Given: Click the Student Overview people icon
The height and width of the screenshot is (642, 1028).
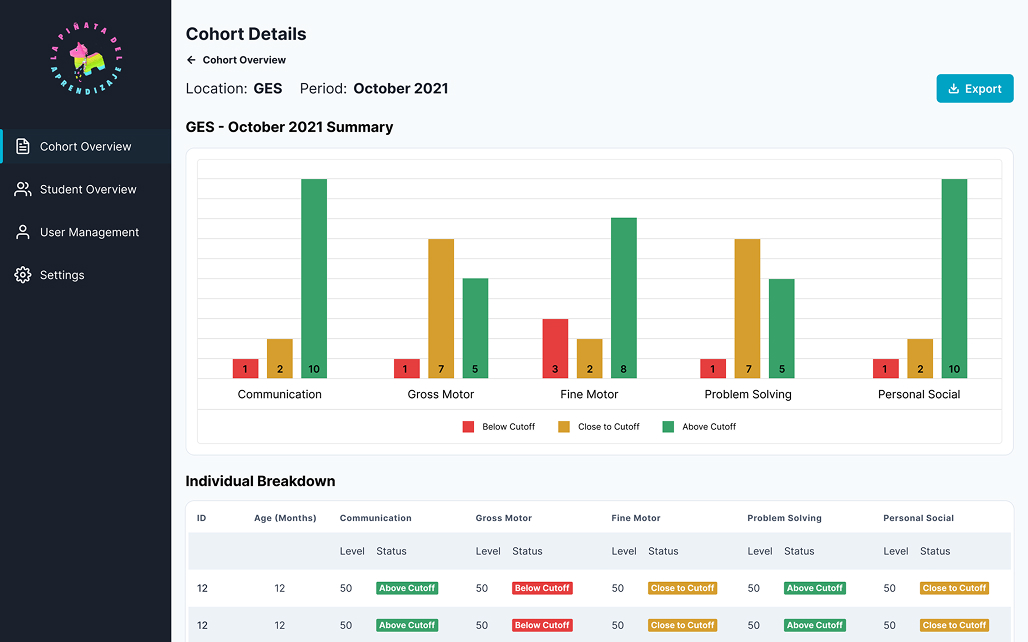Looking at the screenshot, I should [23, 189].
